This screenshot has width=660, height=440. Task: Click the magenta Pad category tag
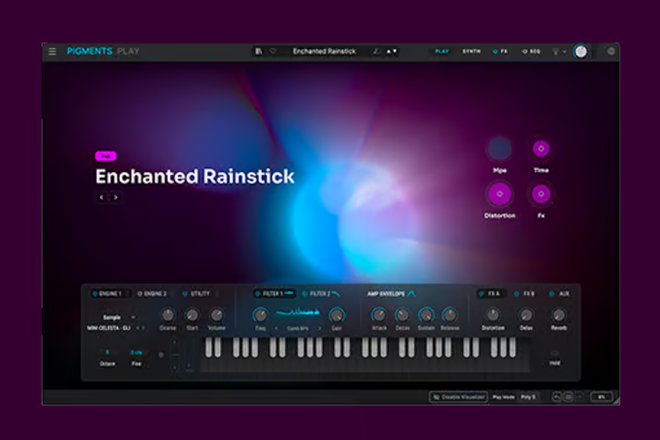click(106, 156)
